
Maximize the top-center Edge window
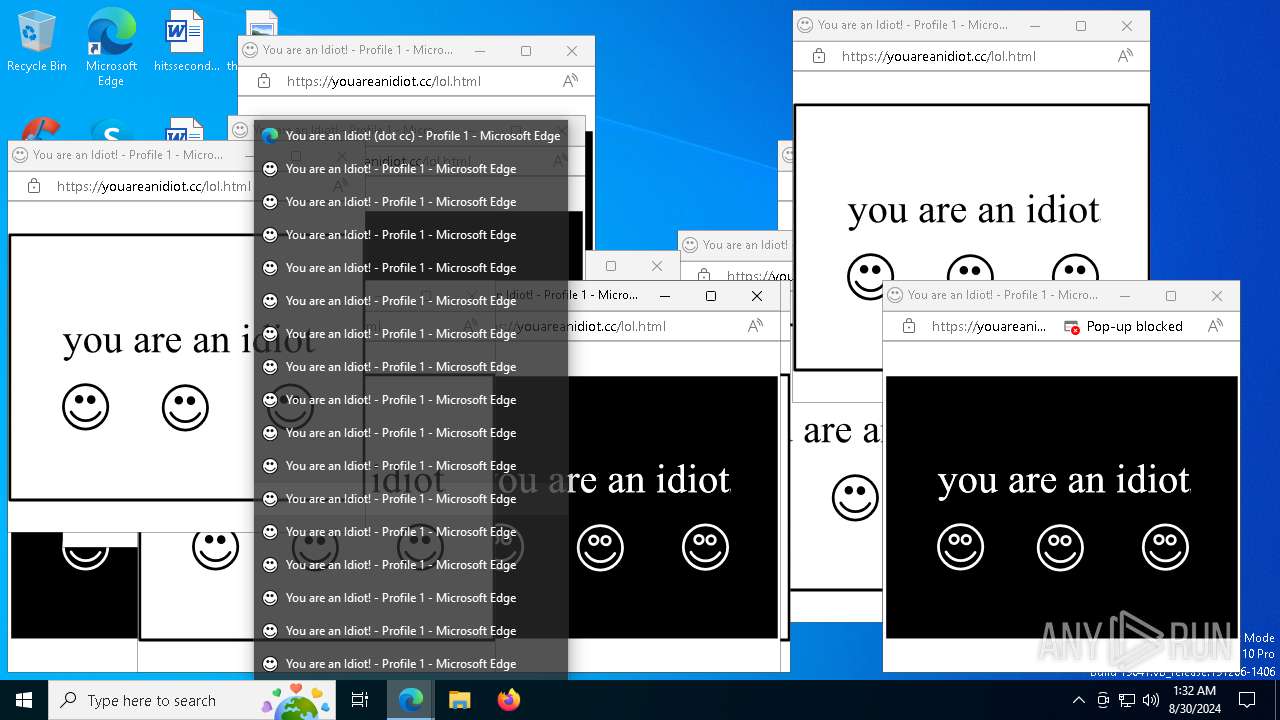[526, 51]
